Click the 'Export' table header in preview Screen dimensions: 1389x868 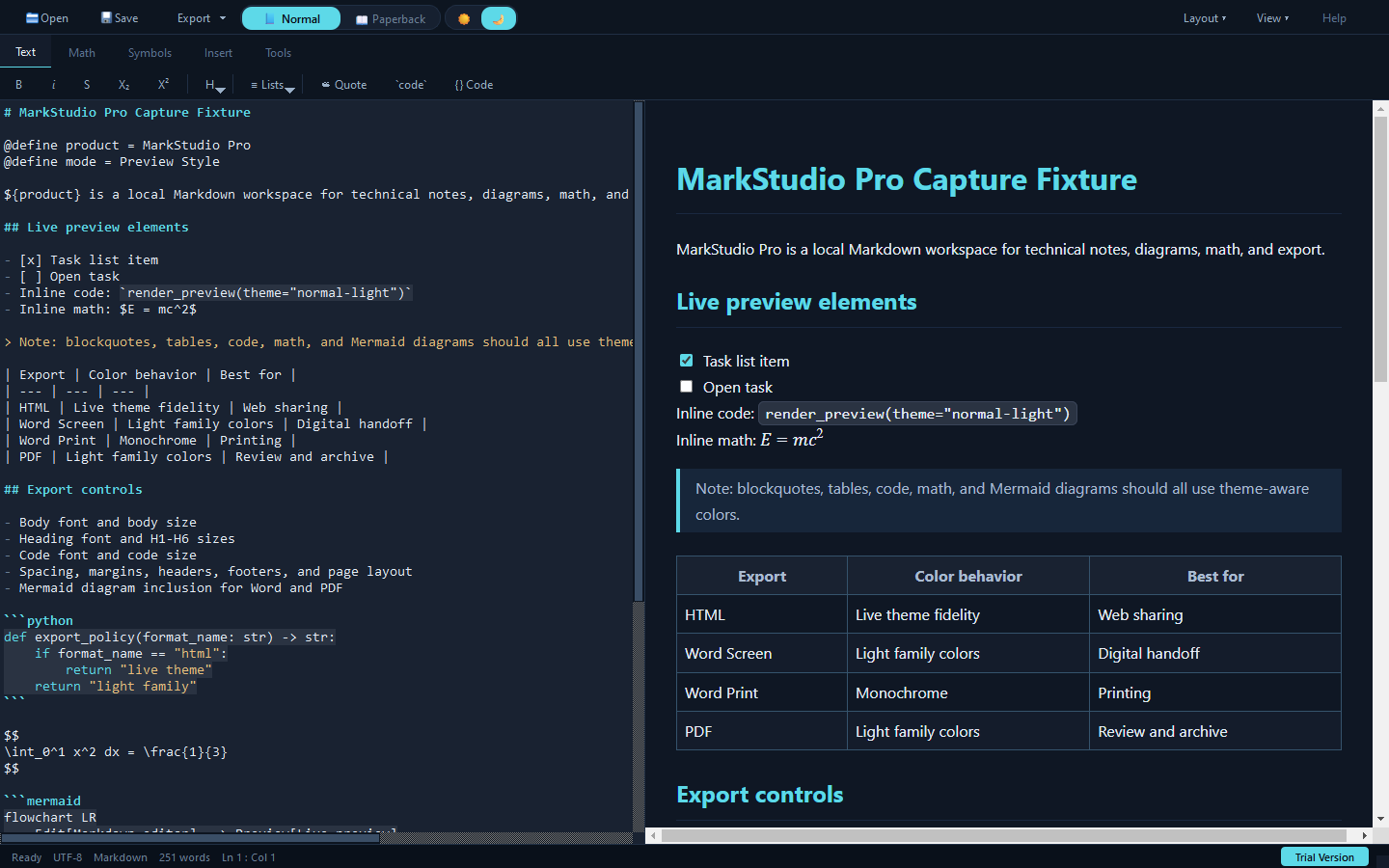(x=762, y=576)
